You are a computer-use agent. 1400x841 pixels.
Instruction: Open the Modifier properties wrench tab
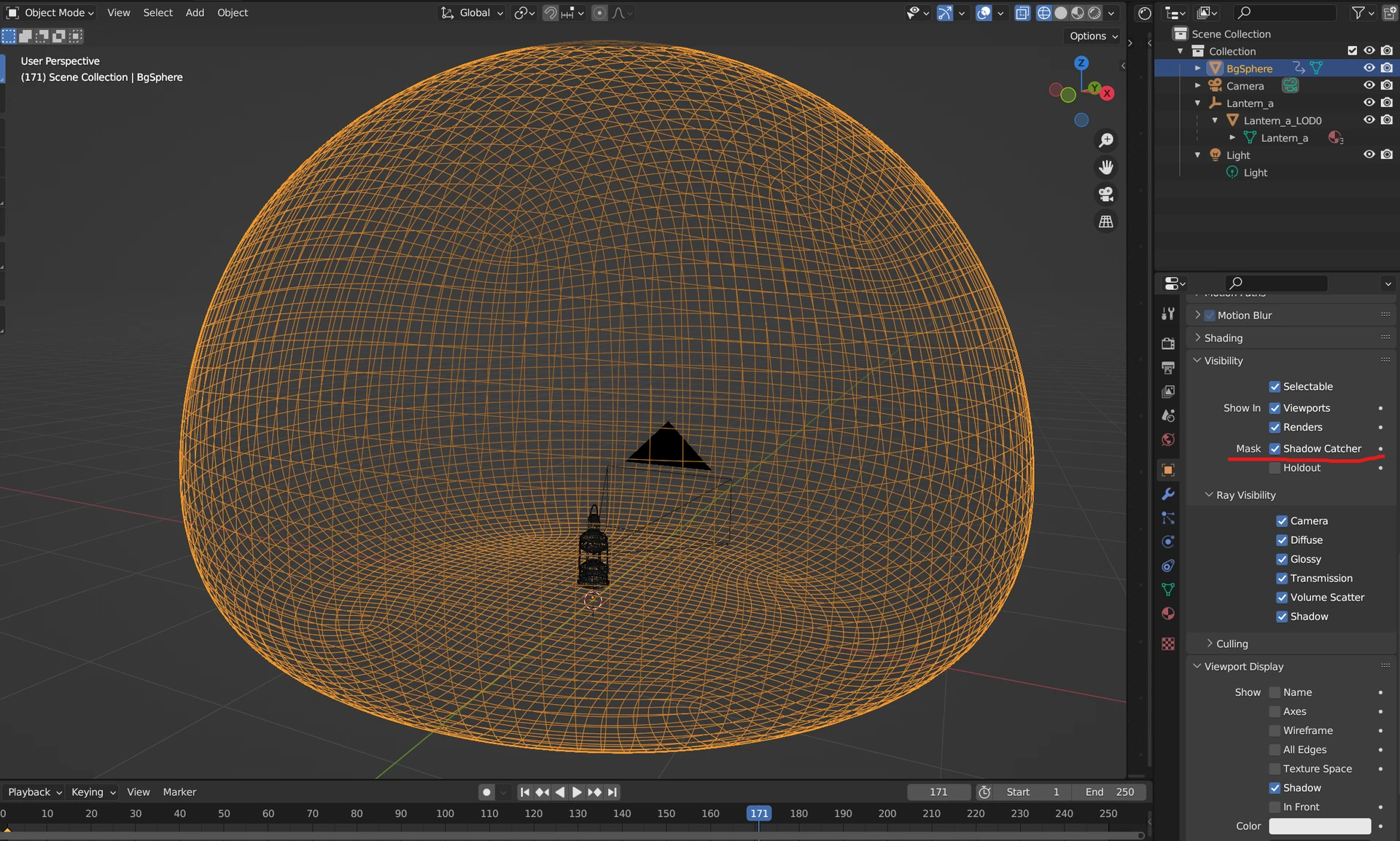(x=1168, y=494)
